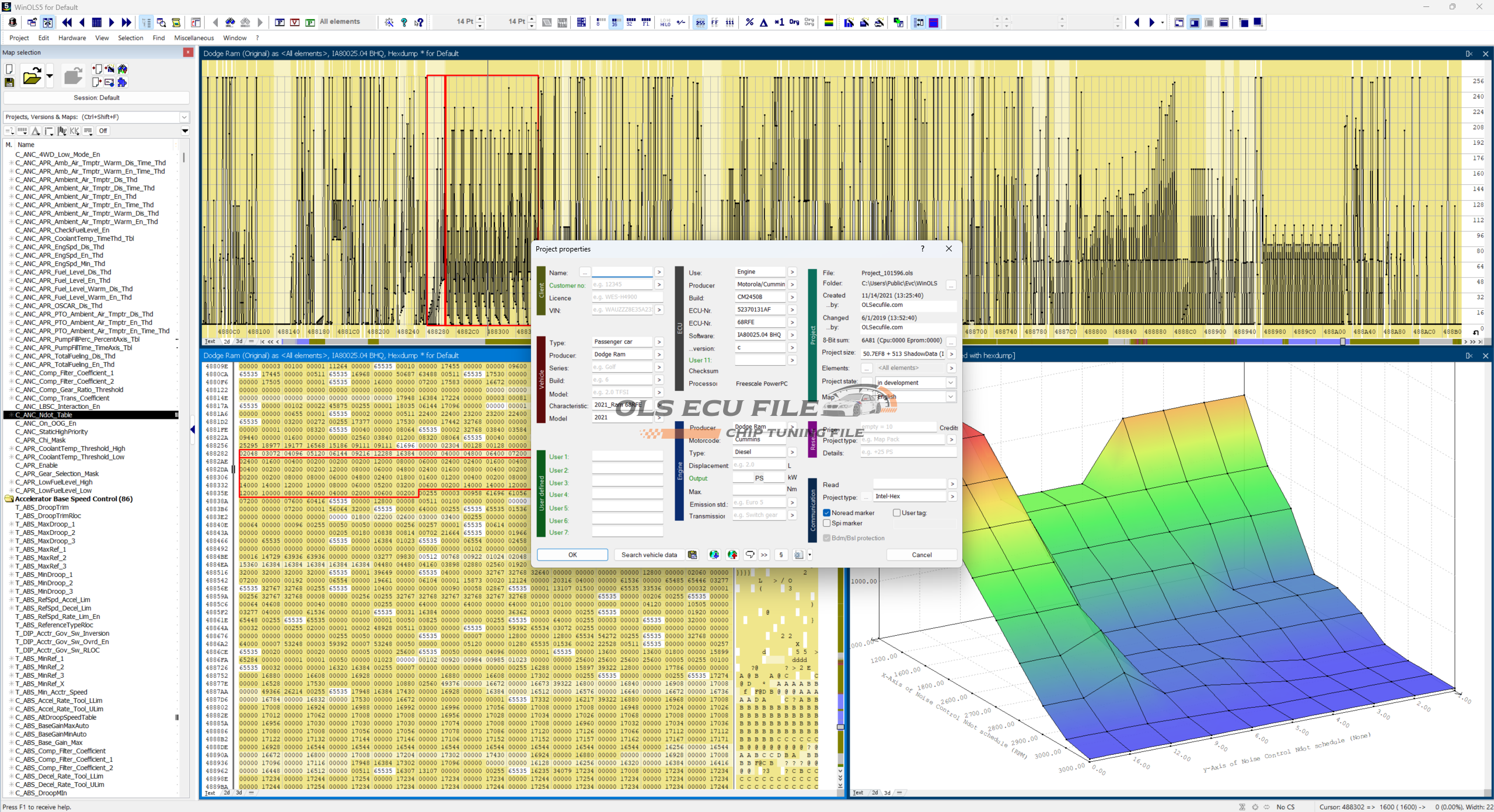Enable the Spi marker checkbox
Viewport: 1494px width, 812px height.
(826, 523)
